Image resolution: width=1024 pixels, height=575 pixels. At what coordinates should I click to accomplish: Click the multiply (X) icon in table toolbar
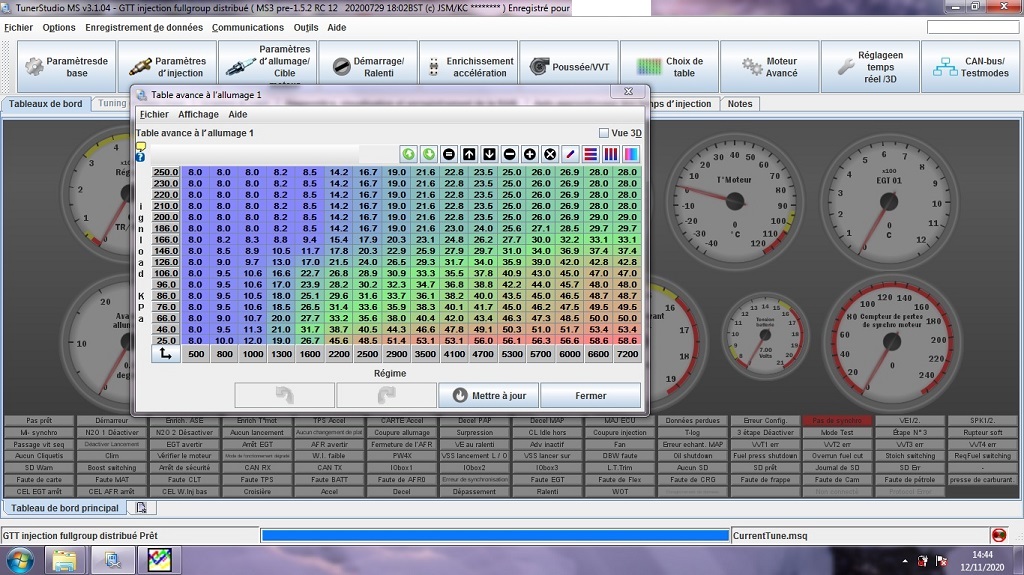pyautogui.click(x=550, y=154)
